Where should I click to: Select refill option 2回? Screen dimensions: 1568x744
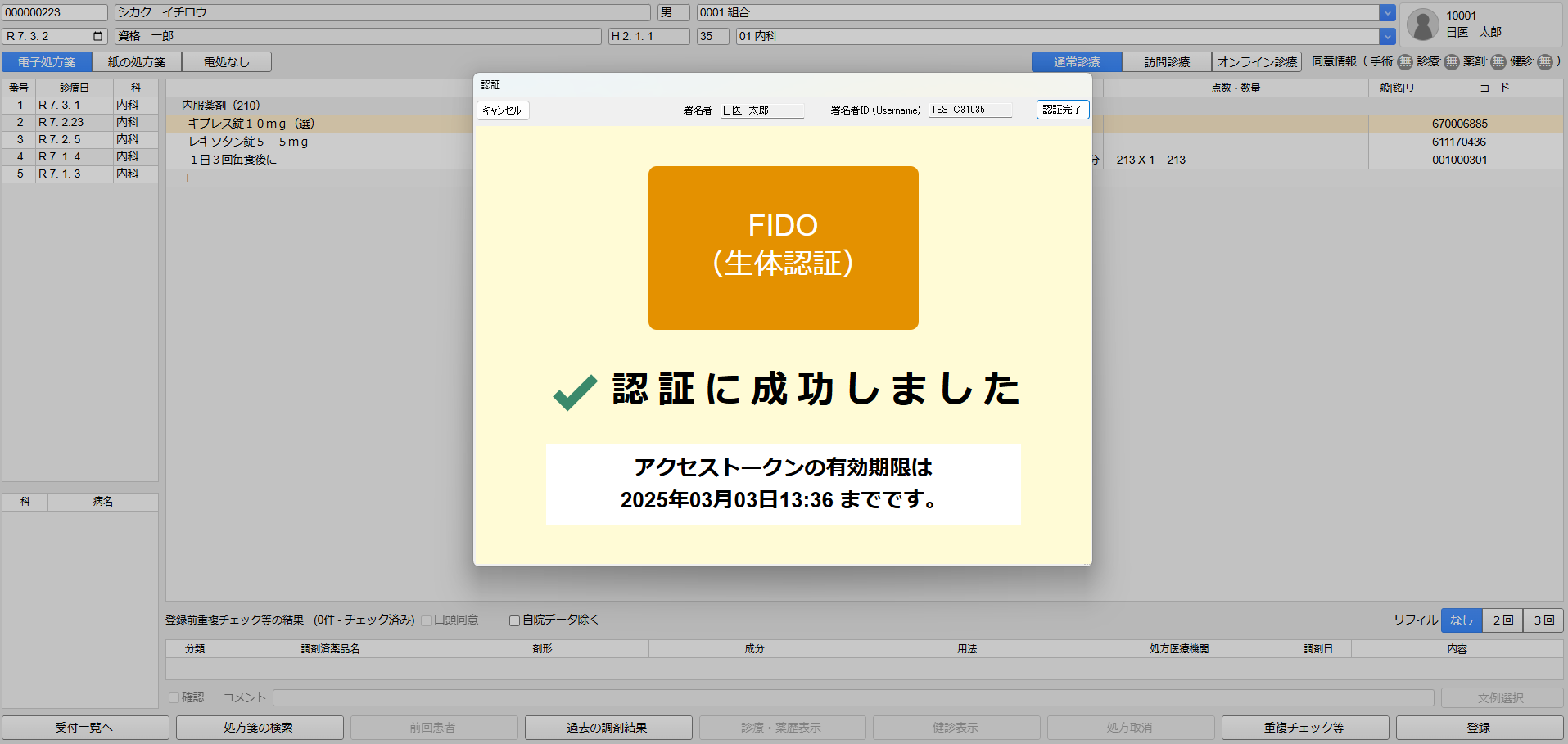click(1502, 620)
